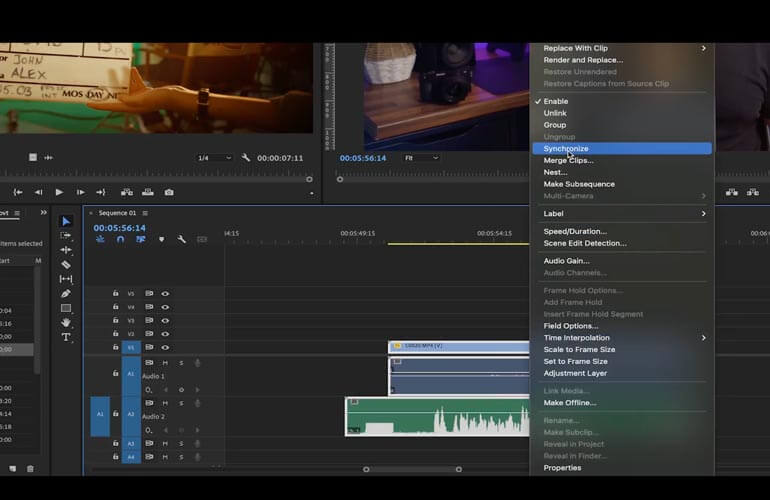Click the project panel trash icon
This screenshot has width=770, height=500.
tap(30, 469)
